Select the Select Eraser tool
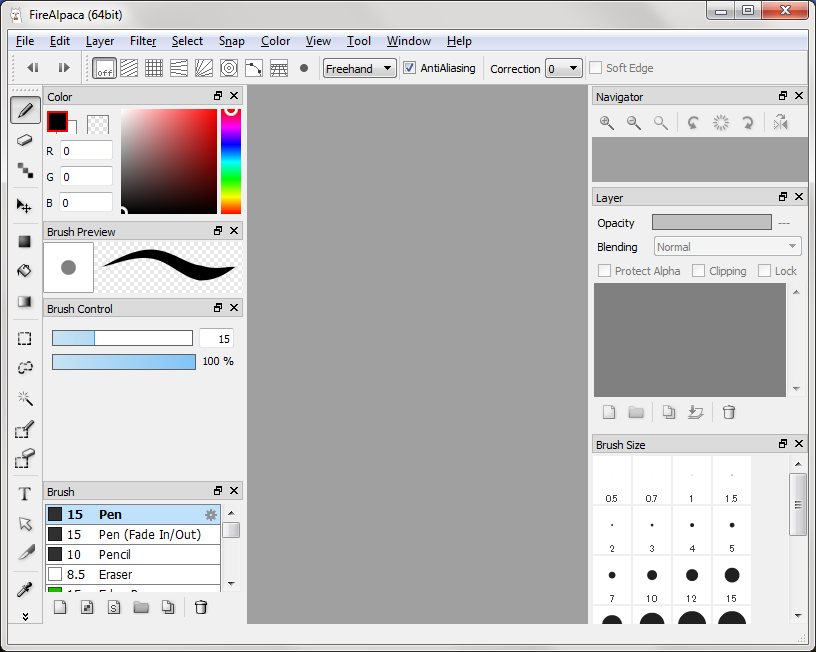 point(24,458)
